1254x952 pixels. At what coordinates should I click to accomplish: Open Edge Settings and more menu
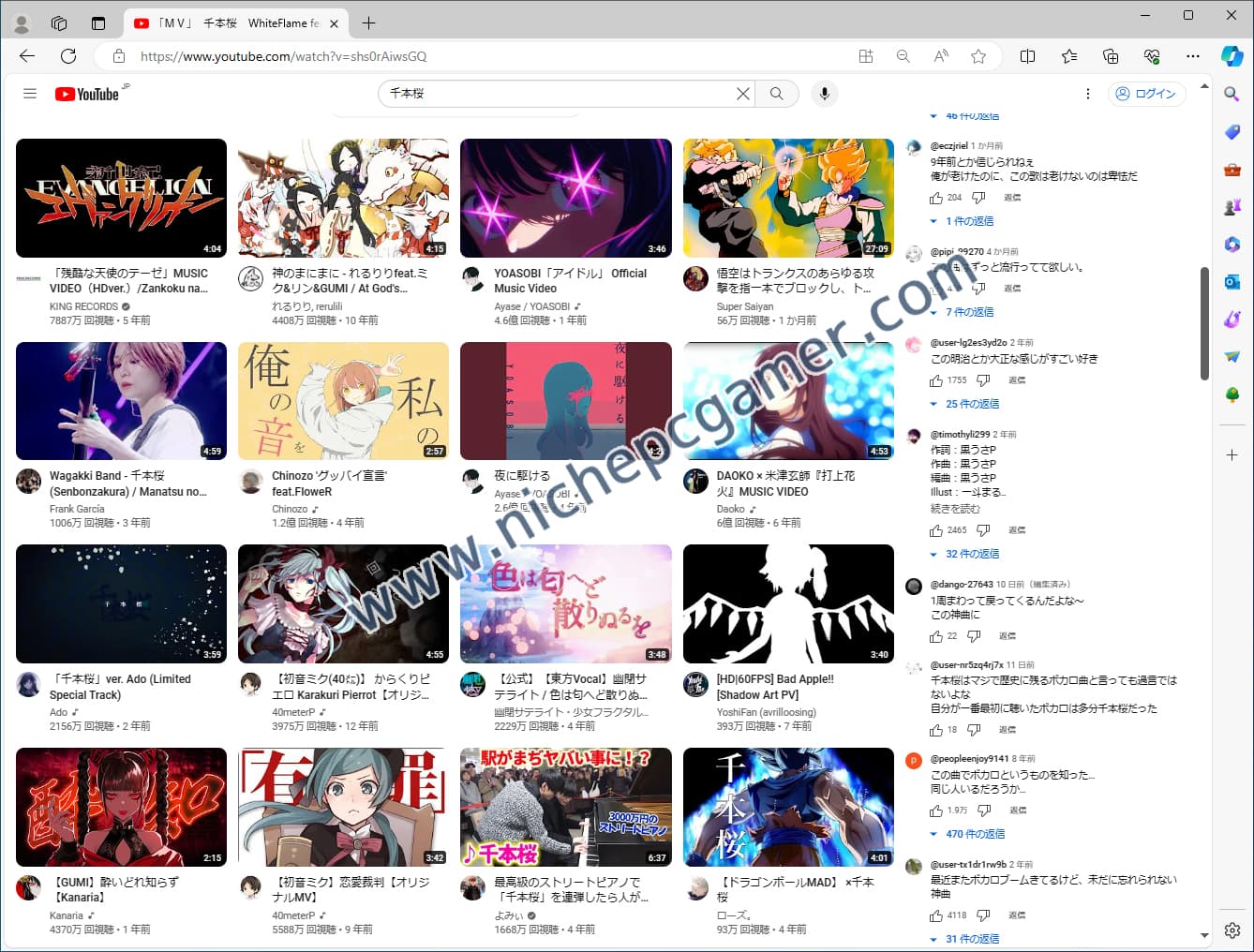(1193, 56)
